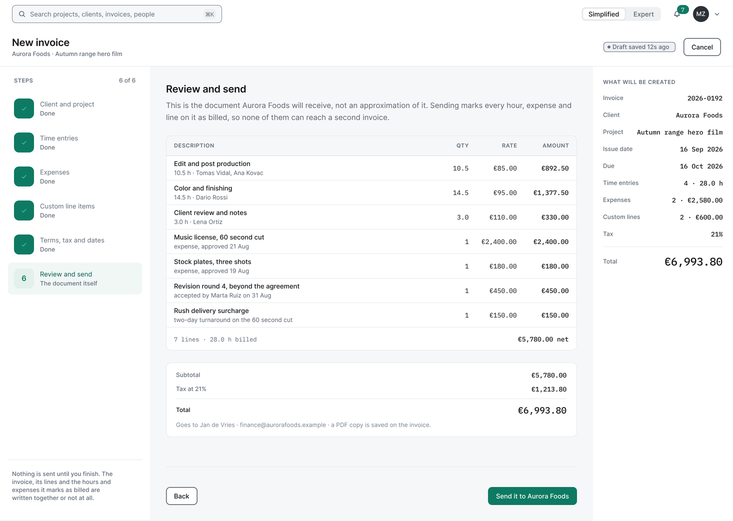733x521 pixels.
Task: Send it to Aurora Foods
Action: pyautogui.click(x=532, y=496)
